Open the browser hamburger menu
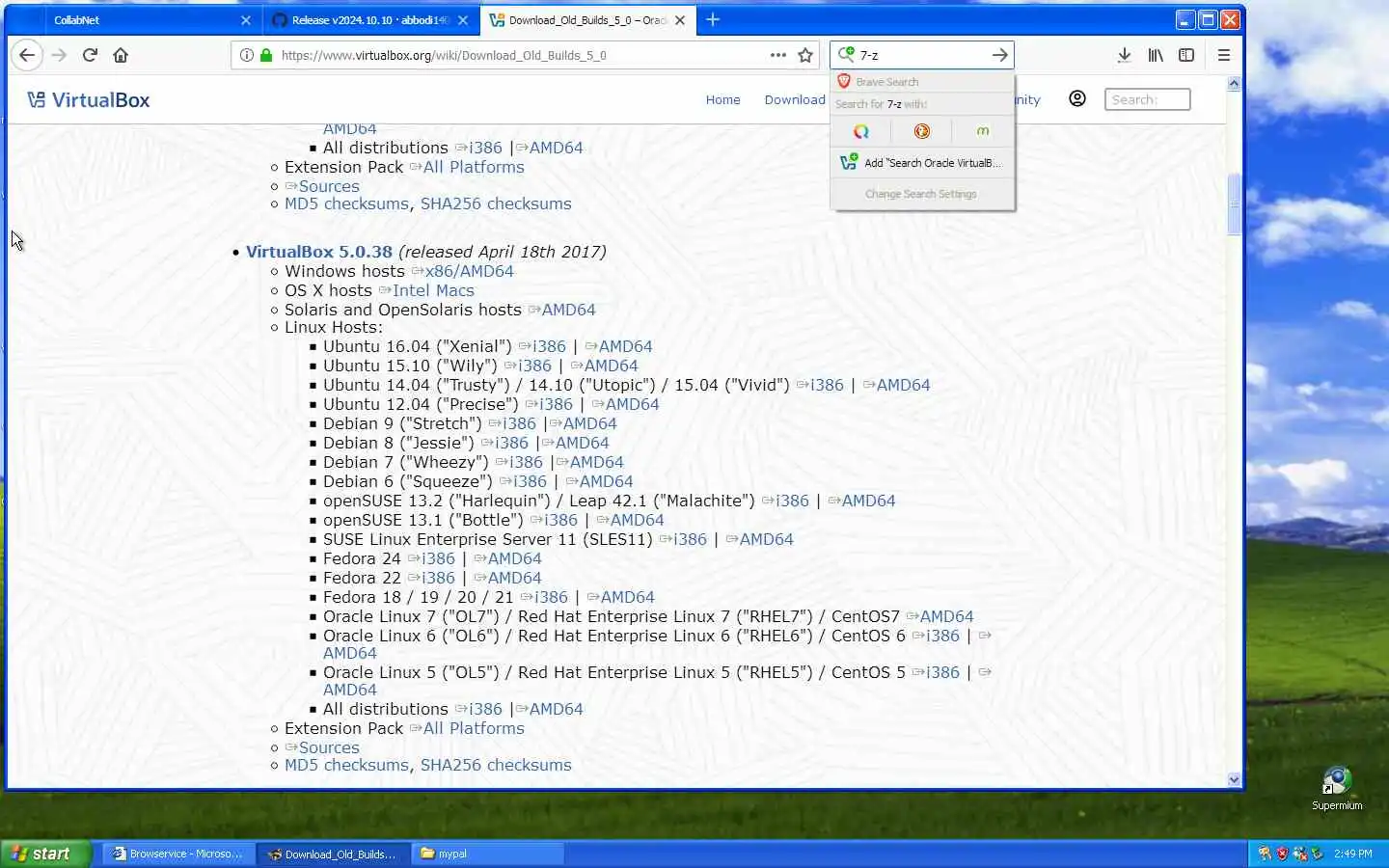This screenshot has height=868, width=1389. 1224,55
